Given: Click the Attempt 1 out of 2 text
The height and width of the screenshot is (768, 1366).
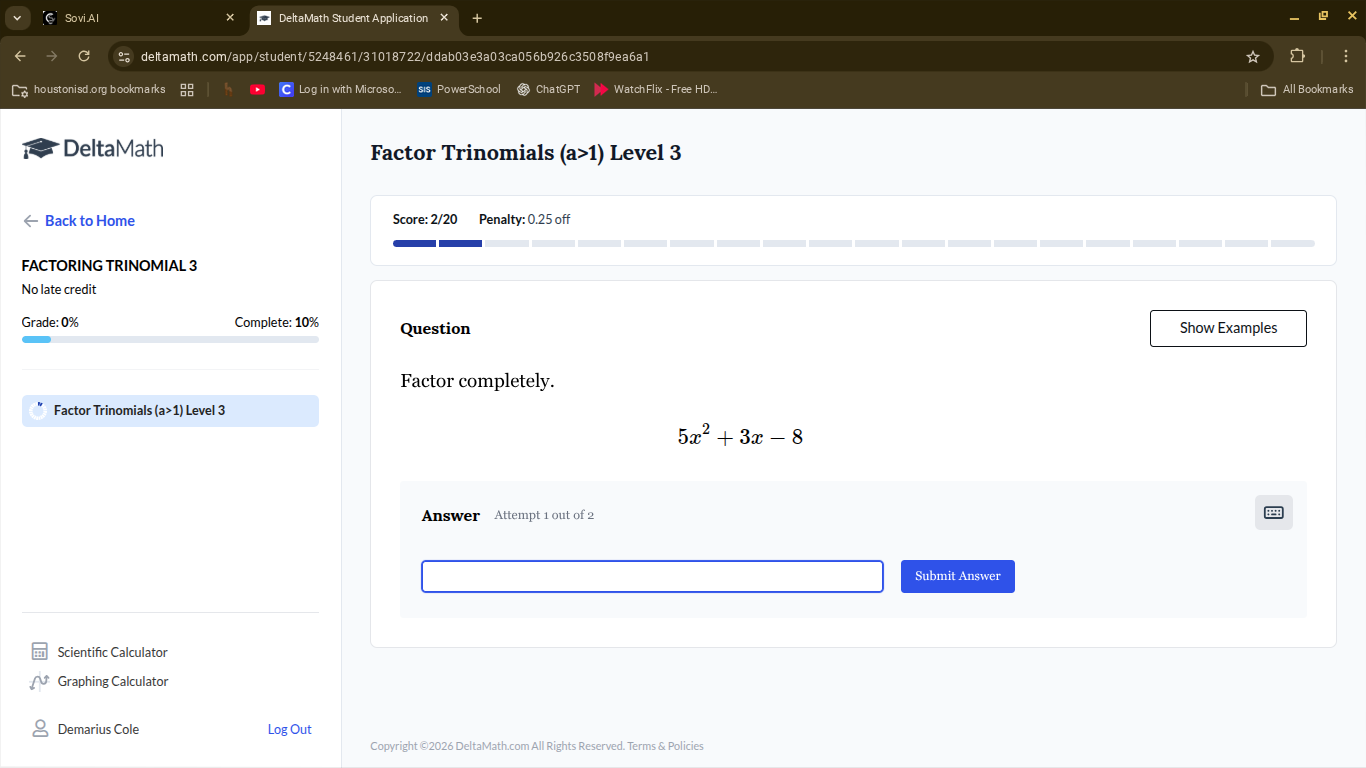Looking at the screenshot, I should tap(544, 515).
